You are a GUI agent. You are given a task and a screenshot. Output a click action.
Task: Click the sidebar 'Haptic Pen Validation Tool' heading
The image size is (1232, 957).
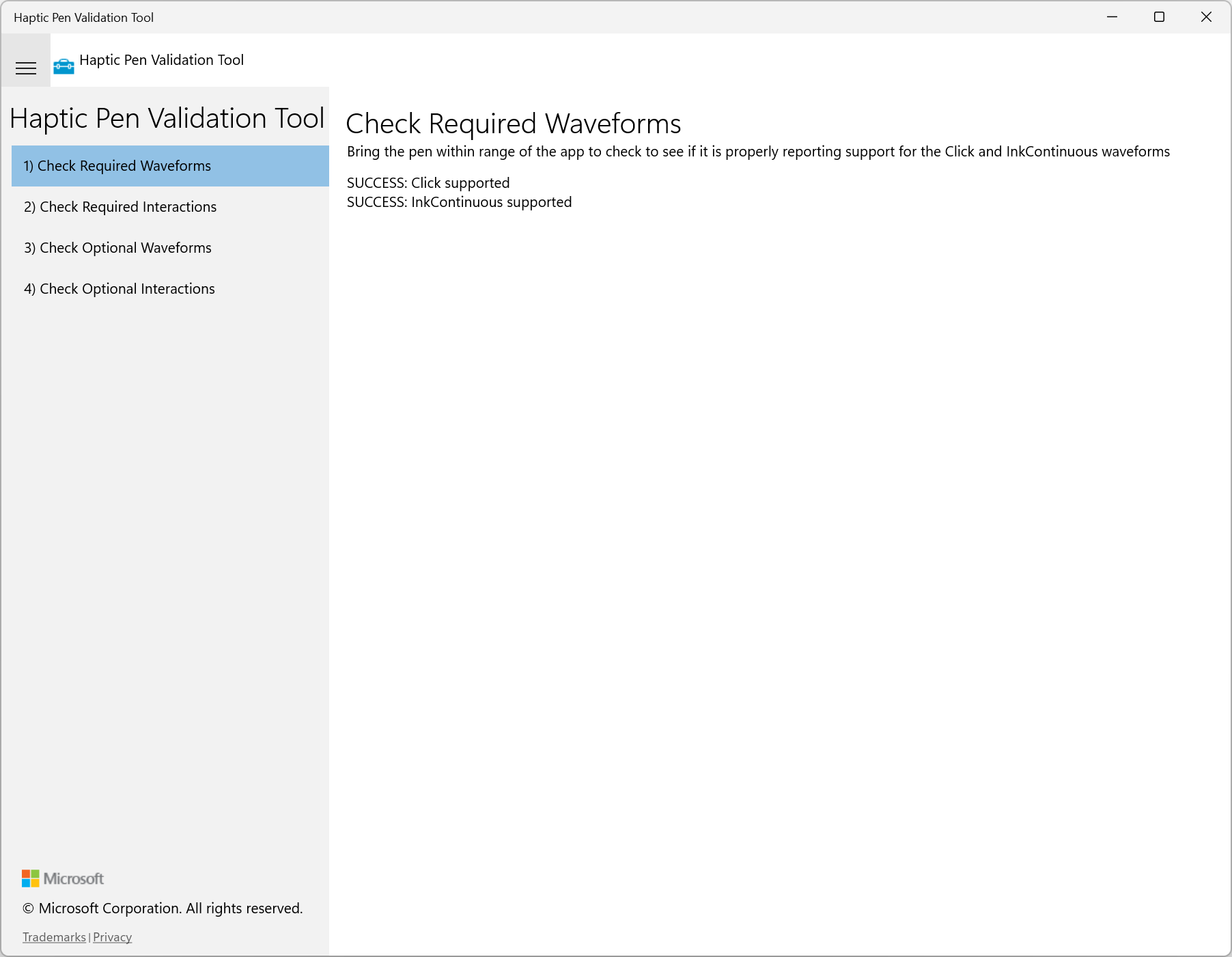tap(167, 118)
